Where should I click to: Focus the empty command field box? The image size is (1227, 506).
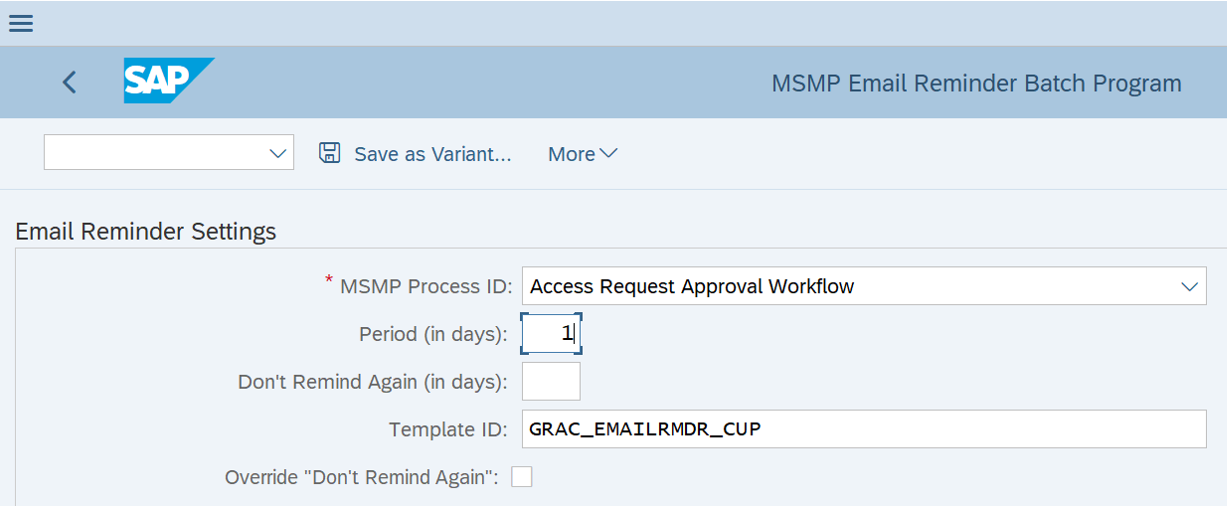169,153
